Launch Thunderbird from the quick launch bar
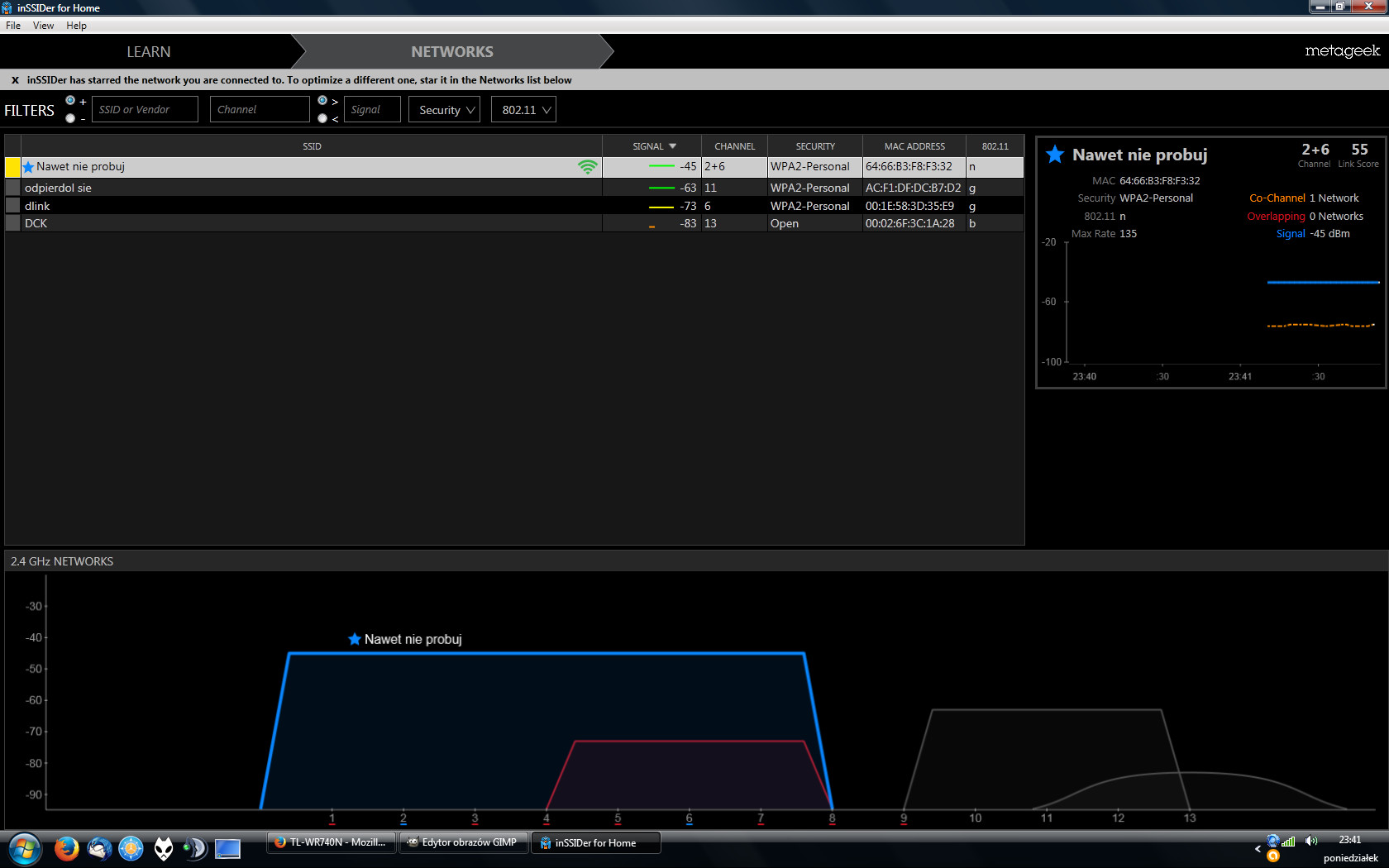1389x868 pixels. (99, 848)
